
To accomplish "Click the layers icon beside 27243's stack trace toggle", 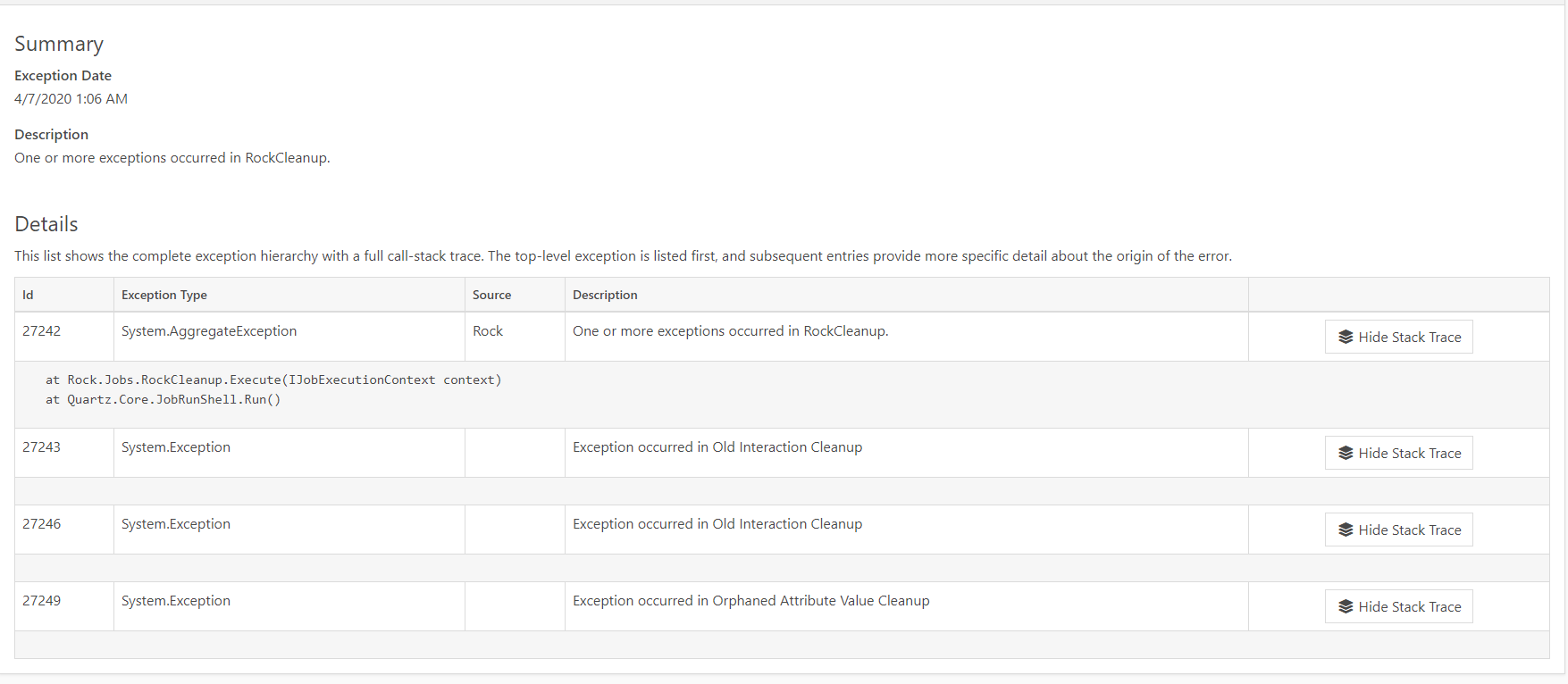I will coord(1346,453).
